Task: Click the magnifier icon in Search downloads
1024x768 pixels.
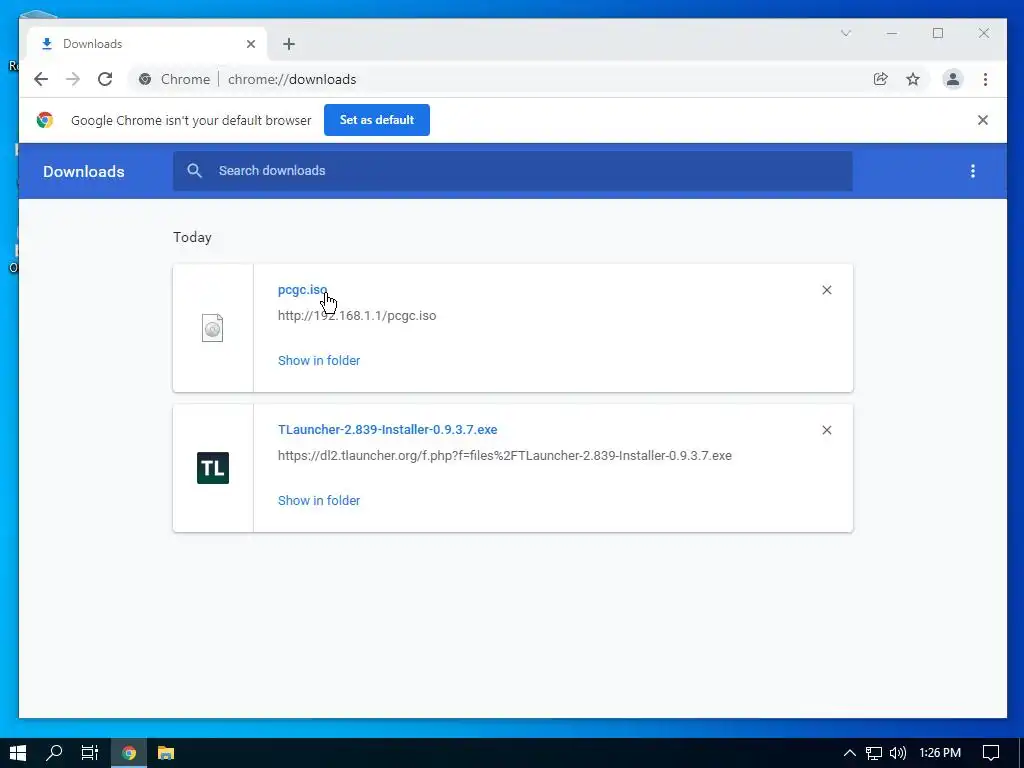Action: click(194, 170)
